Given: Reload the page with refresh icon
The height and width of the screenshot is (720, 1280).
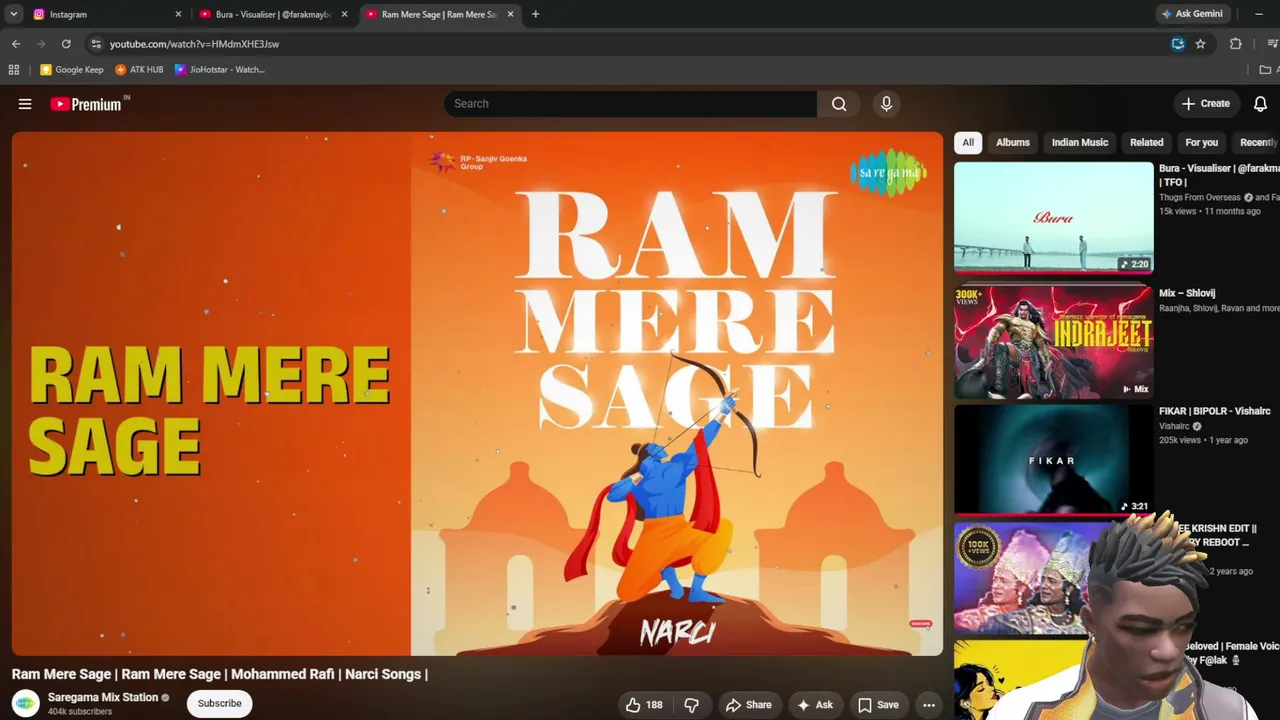Looking at the screenshot, I should [66, 44].
